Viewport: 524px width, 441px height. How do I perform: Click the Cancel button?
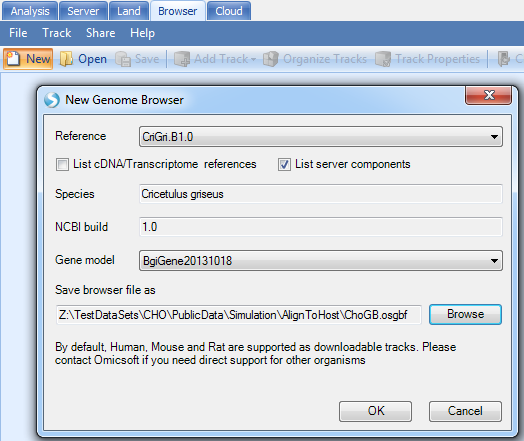click(465, 411)
